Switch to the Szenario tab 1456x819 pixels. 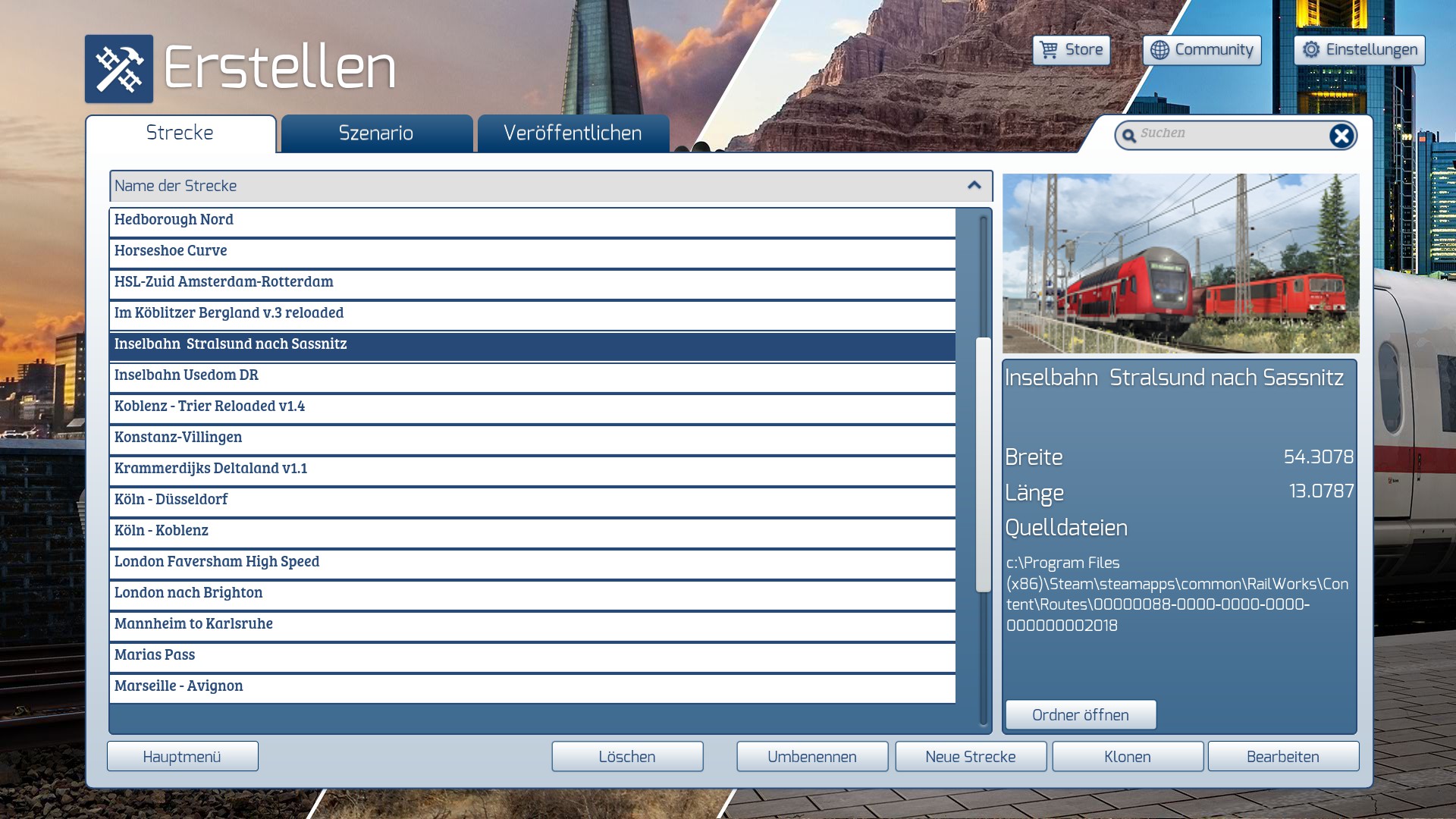(x=376, y=133)
